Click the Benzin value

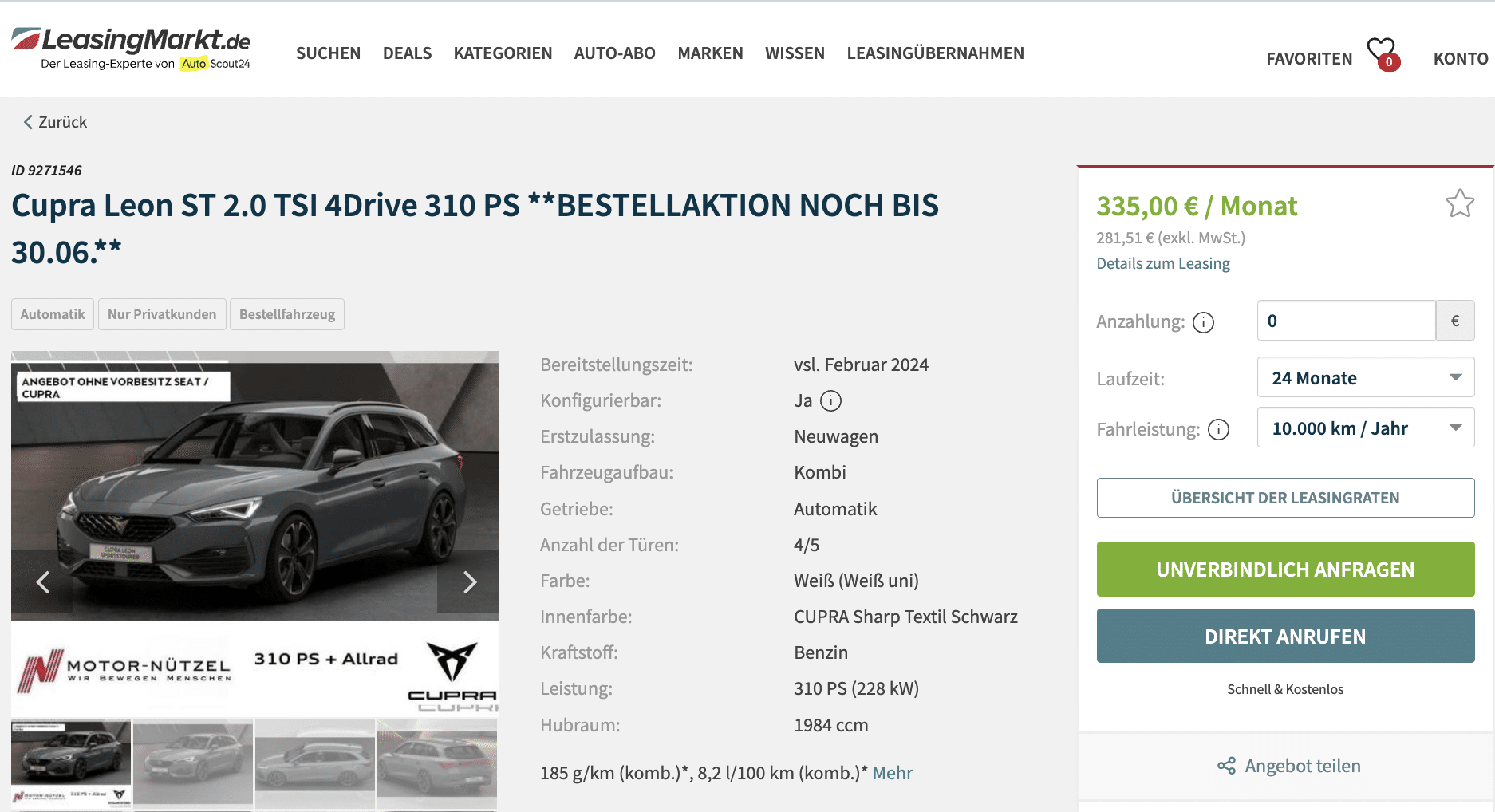(820, 652)
